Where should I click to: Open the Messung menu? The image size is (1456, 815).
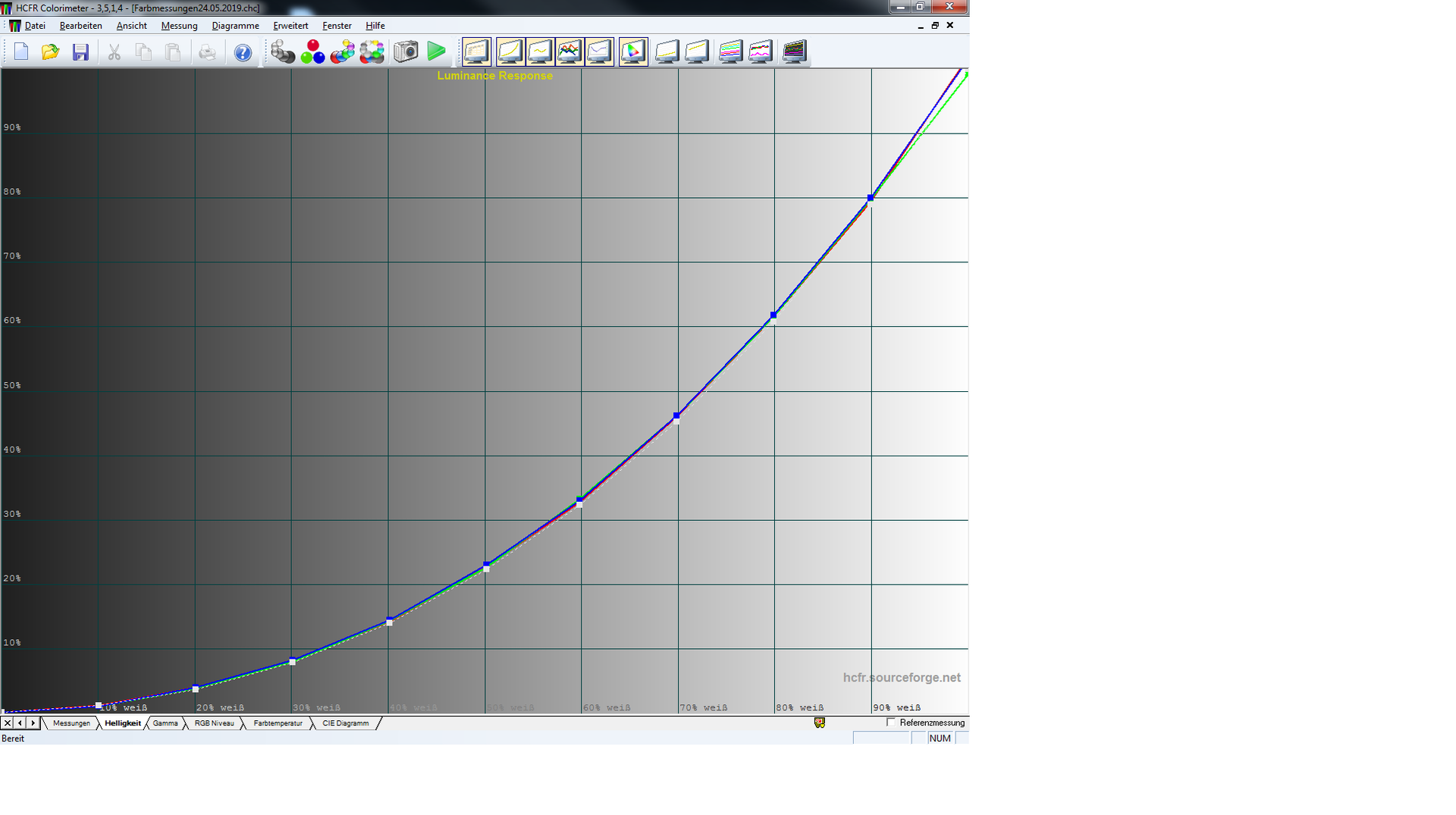(x=179, y=26)
